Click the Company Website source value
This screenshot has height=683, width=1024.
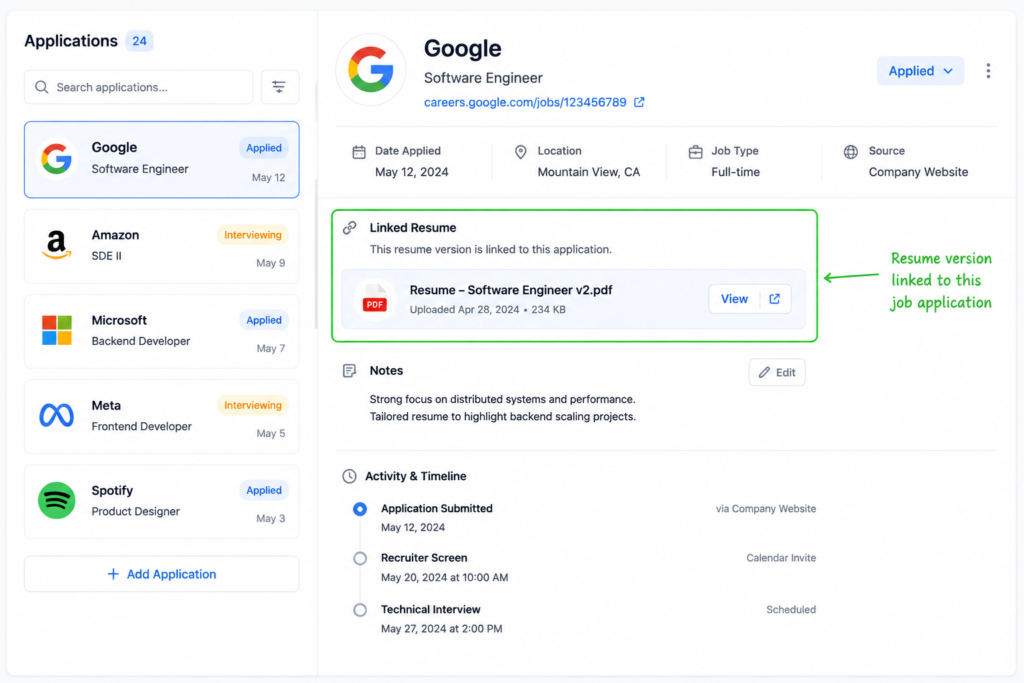pos(918,172)
